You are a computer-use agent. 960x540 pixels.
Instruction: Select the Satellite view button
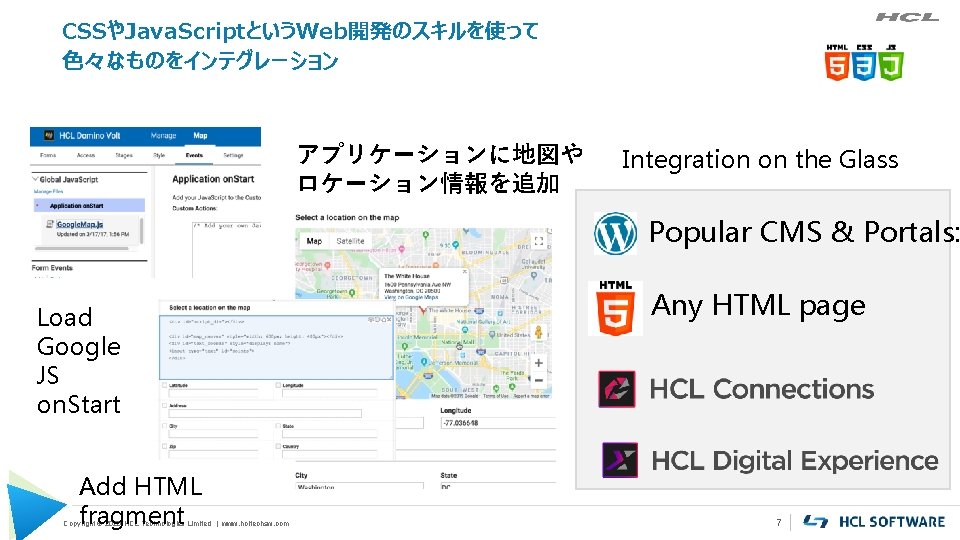(x=350, y=241)
